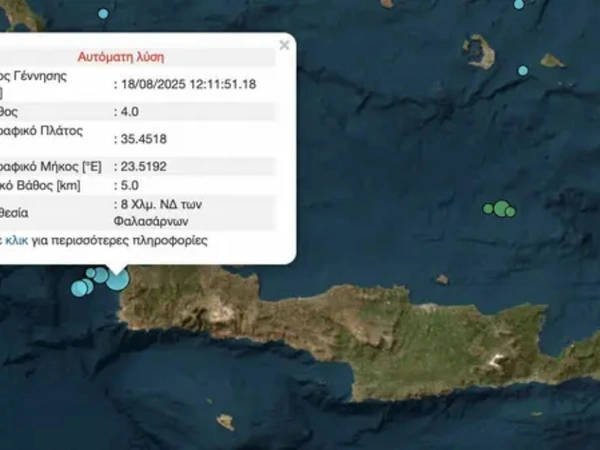Close the earthquake info popup
This screenshot has width=600, height=450.
(x=285, y=45)
